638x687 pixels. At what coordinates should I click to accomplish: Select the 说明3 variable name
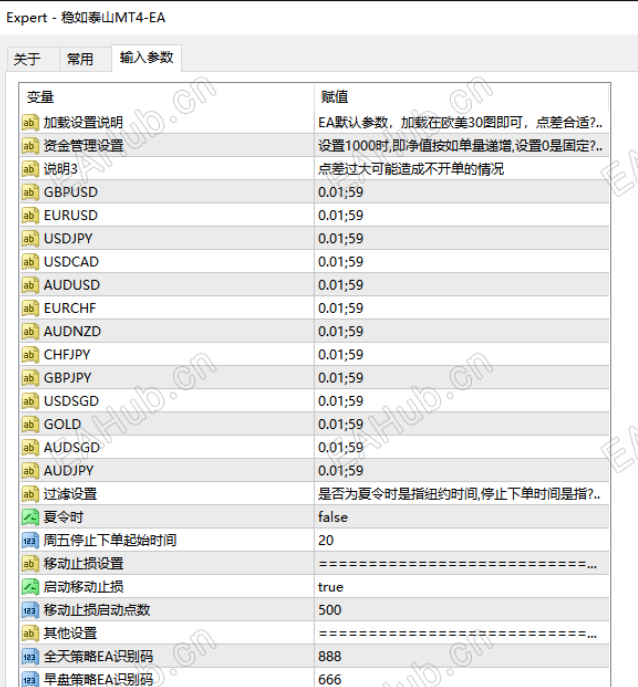click(60, 169)
